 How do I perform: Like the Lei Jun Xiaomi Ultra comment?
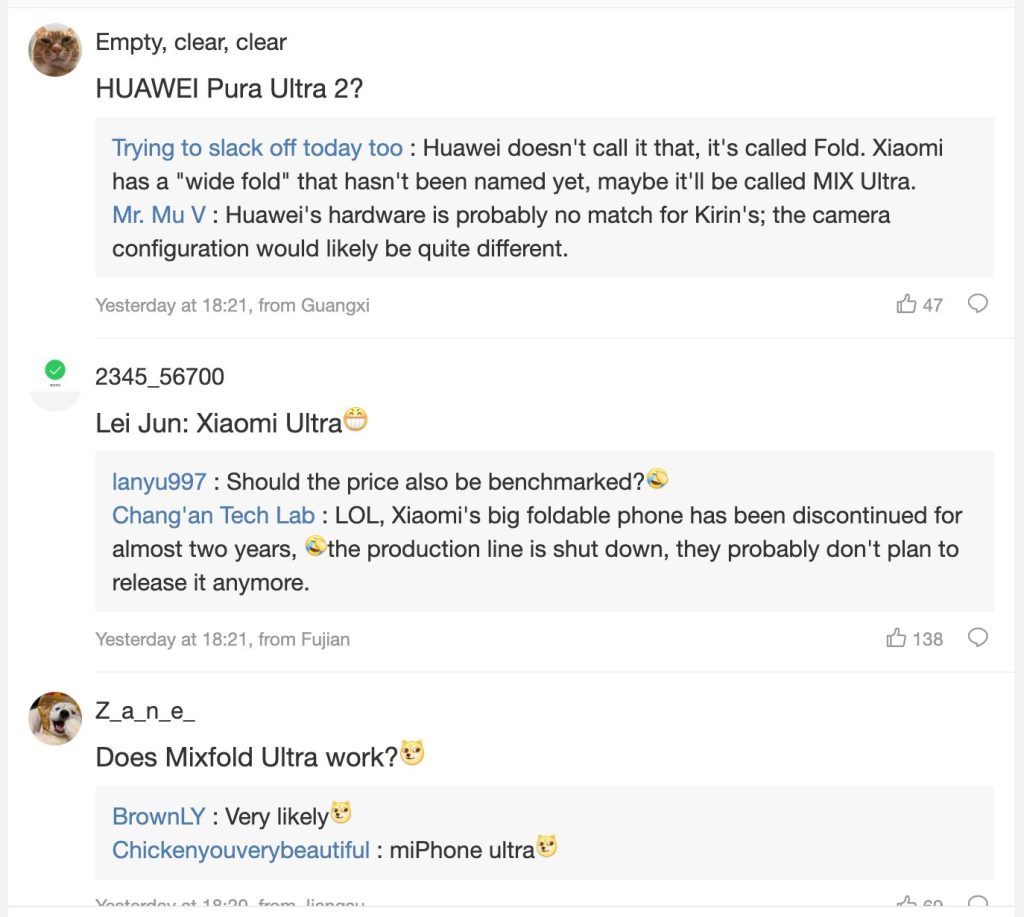point(897,638)
